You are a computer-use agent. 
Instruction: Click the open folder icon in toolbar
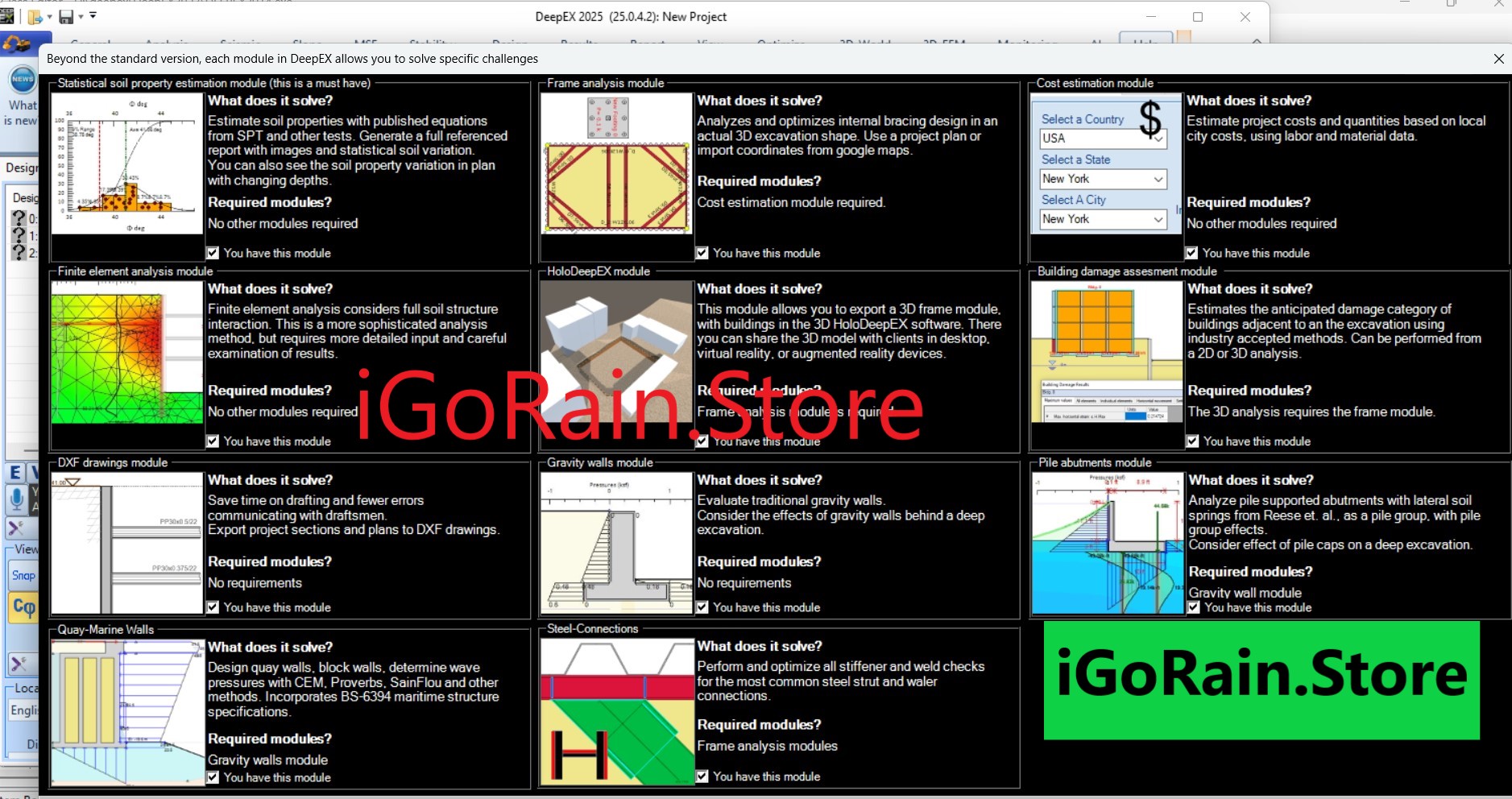(35, 16)
